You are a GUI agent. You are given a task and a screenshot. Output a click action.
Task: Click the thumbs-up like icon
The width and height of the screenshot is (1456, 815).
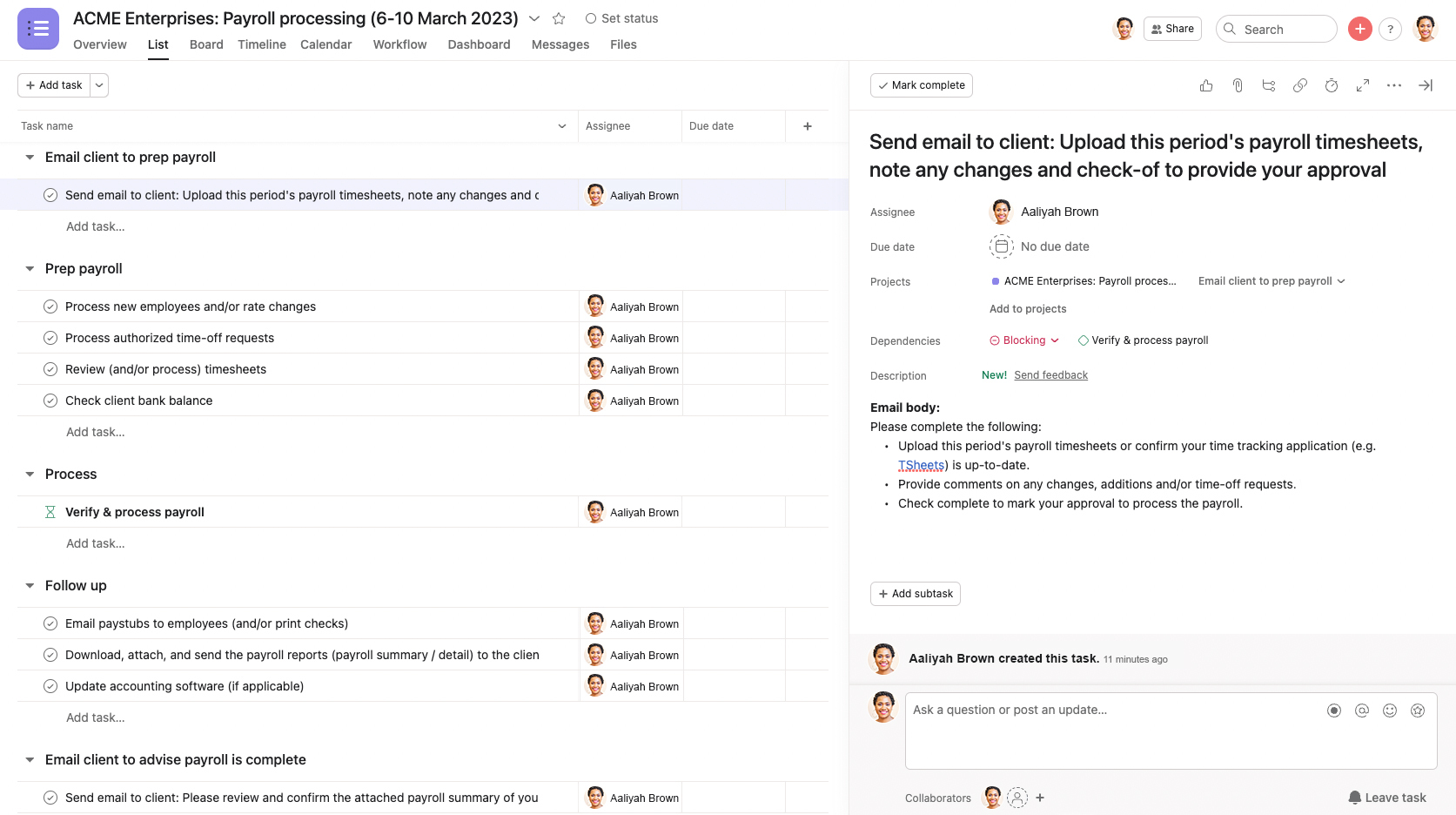tap(1206, 85)
